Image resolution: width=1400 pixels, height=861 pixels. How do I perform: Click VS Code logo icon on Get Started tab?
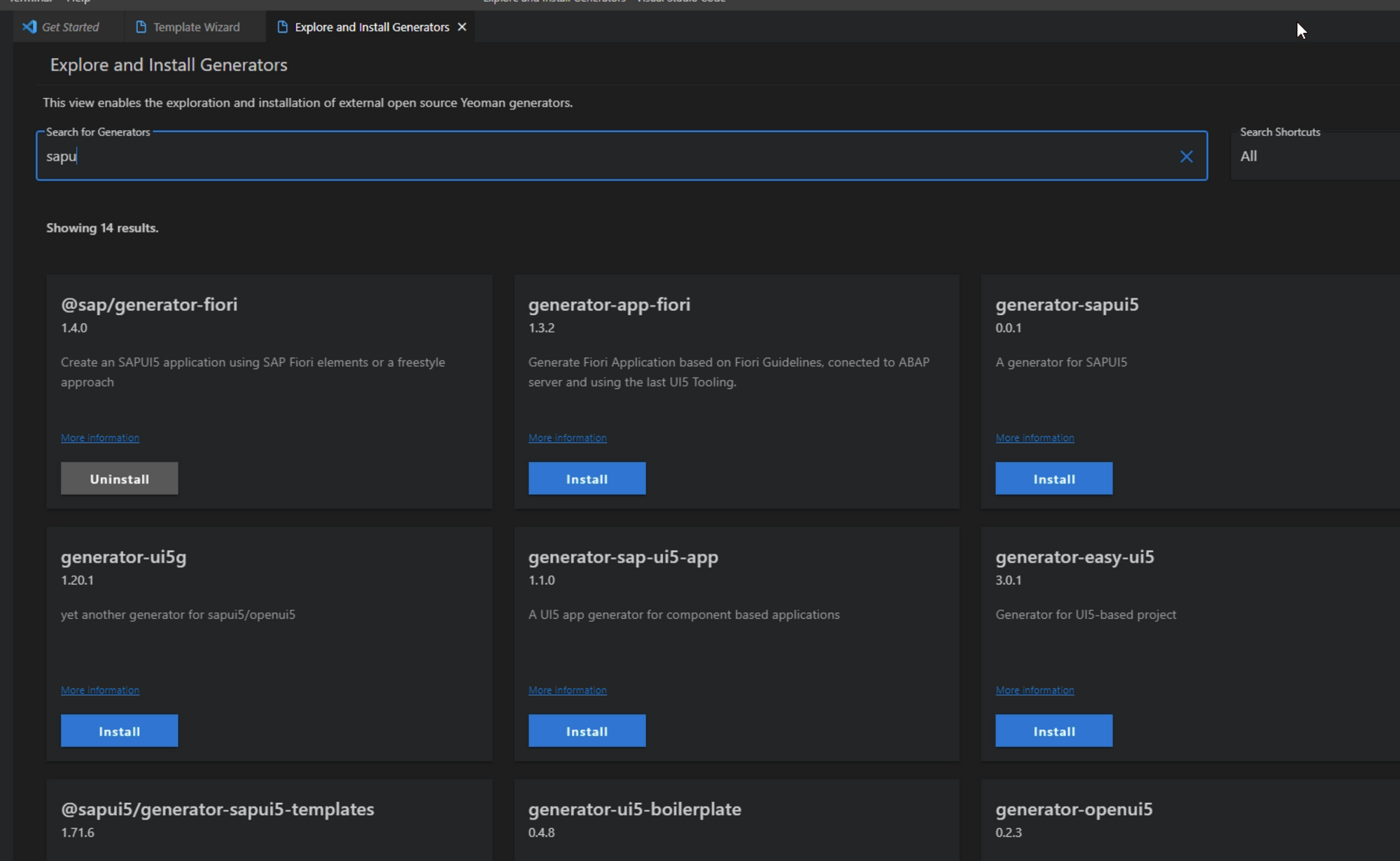(x=29, y=27)
